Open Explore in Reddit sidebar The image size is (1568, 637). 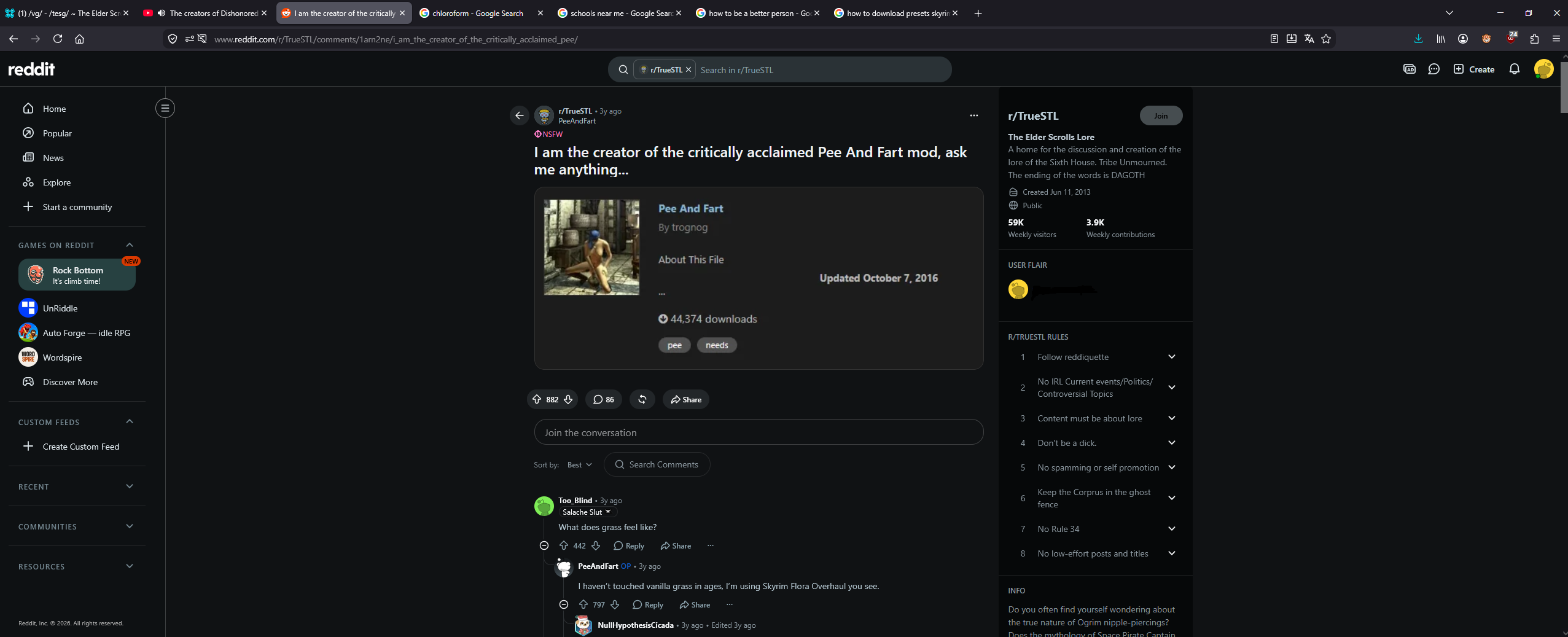pos(77,182)
